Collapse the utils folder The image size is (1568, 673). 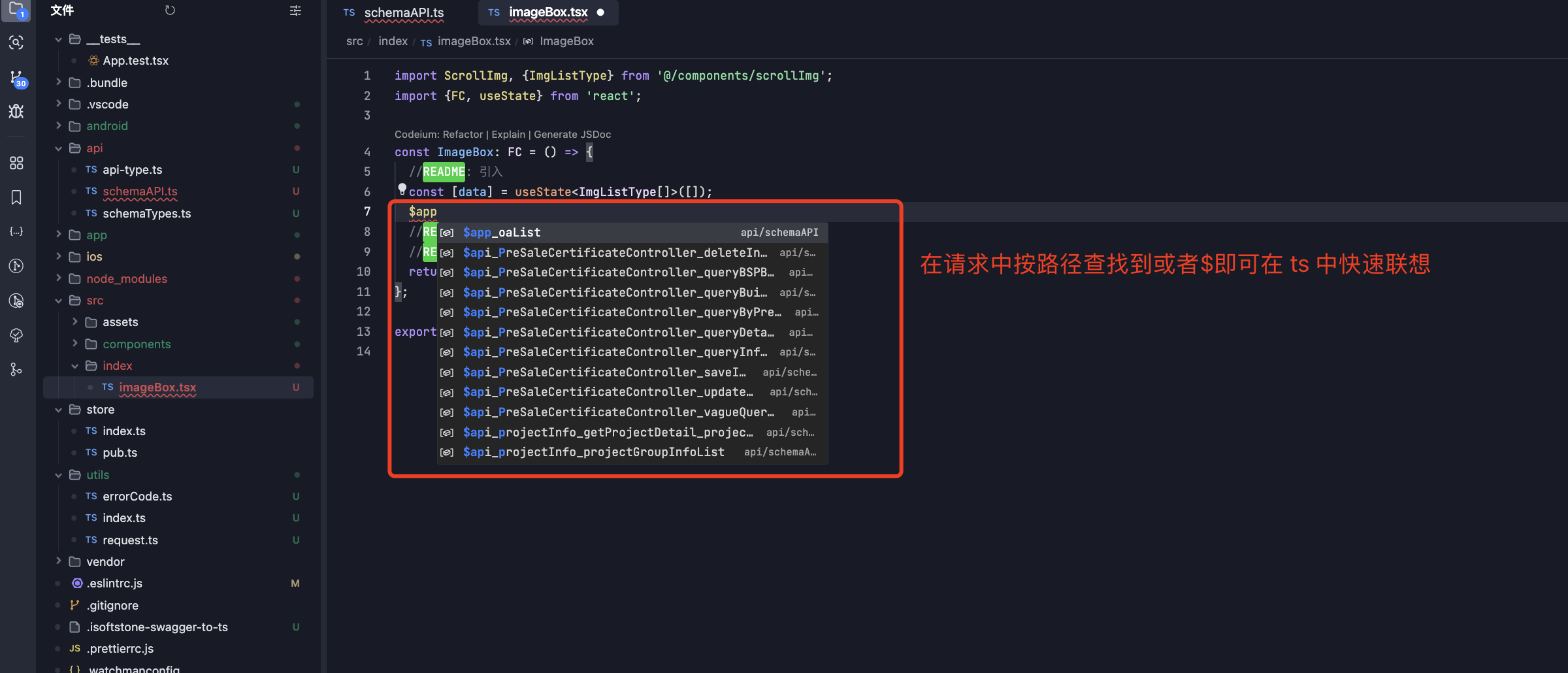(58, 474)
